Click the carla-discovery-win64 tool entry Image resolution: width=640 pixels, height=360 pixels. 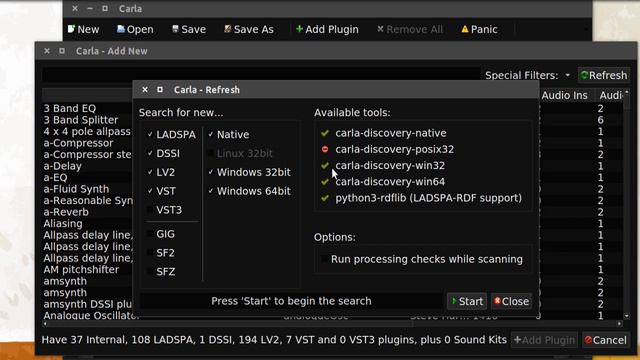pyautogui.click(x=390, y=182)
